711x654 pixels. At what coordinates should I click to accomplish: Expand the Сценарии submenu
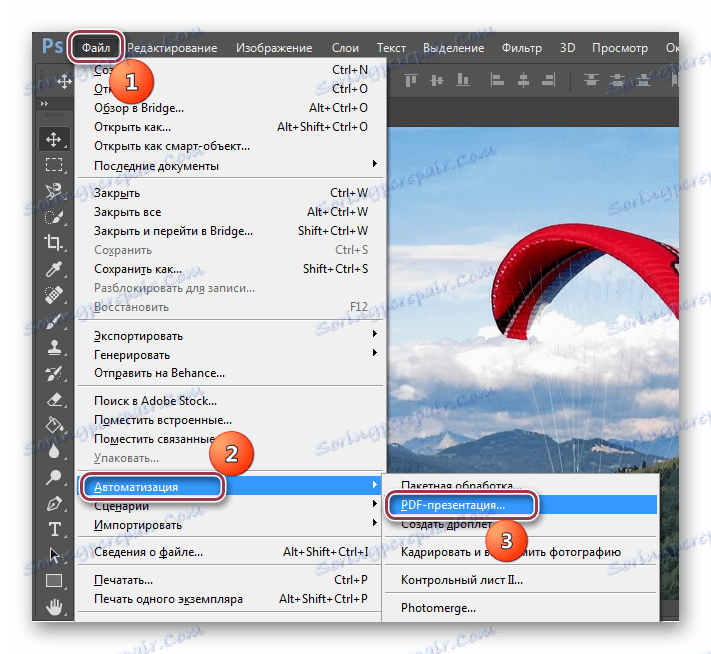pos(230,506)
